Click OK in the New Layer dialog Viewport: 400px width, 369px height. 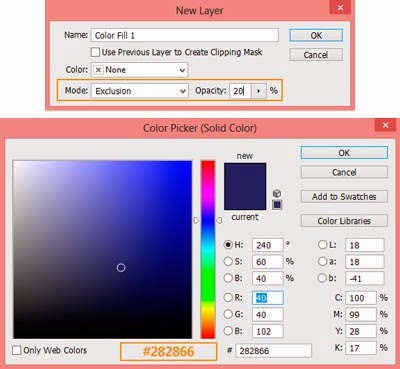[316, 35]
